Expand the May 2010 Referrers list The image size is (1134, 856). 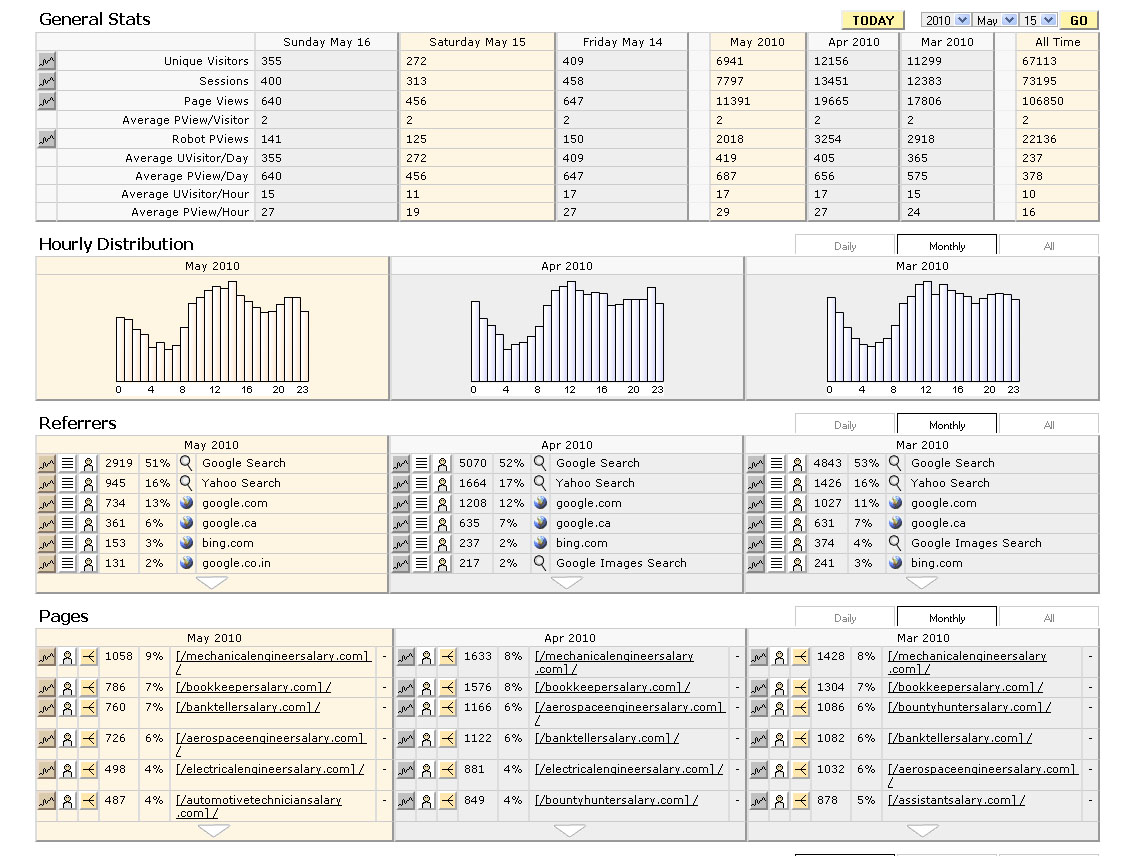pos(212,583)
